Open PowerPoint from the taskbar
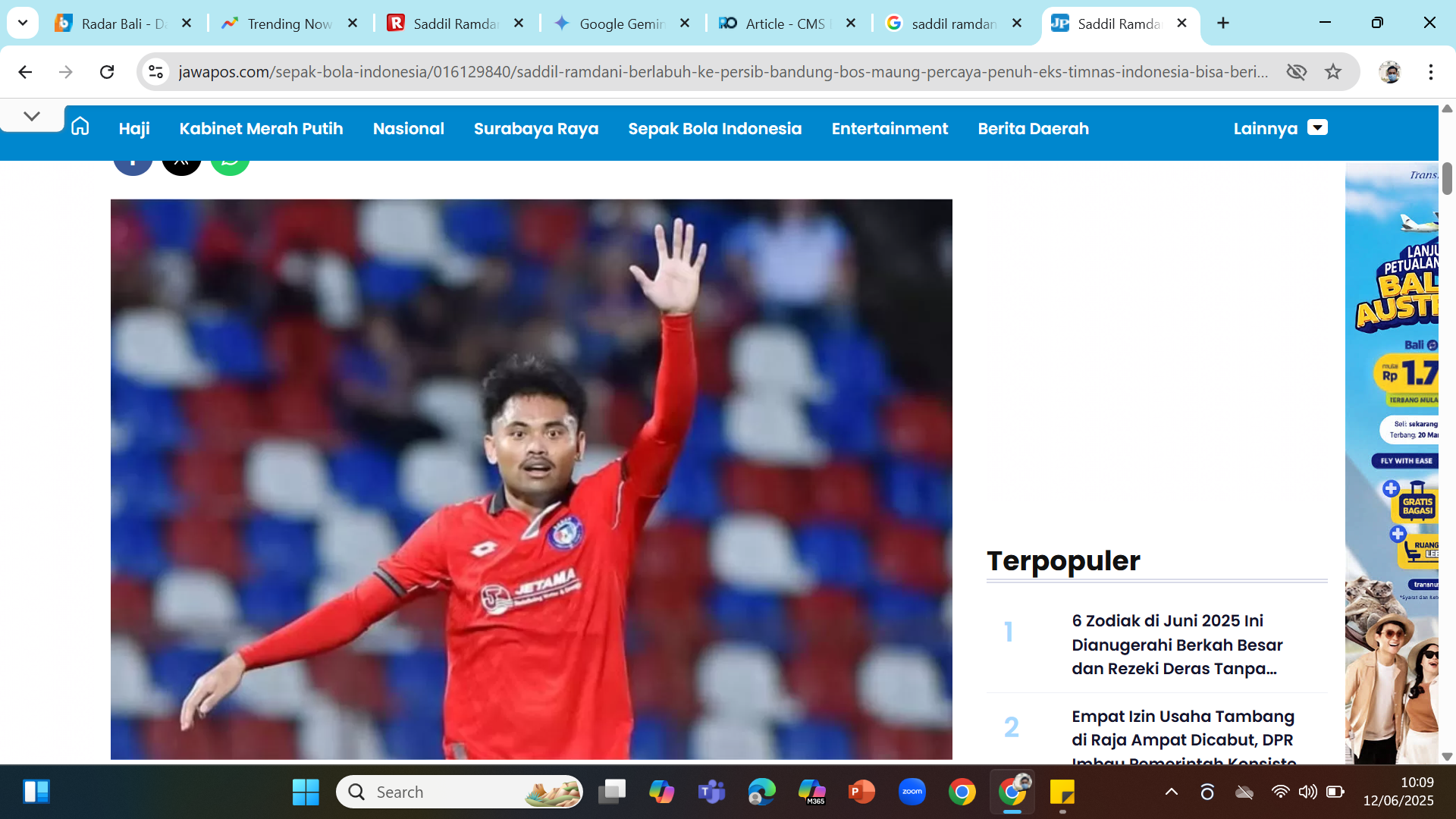 861,792
